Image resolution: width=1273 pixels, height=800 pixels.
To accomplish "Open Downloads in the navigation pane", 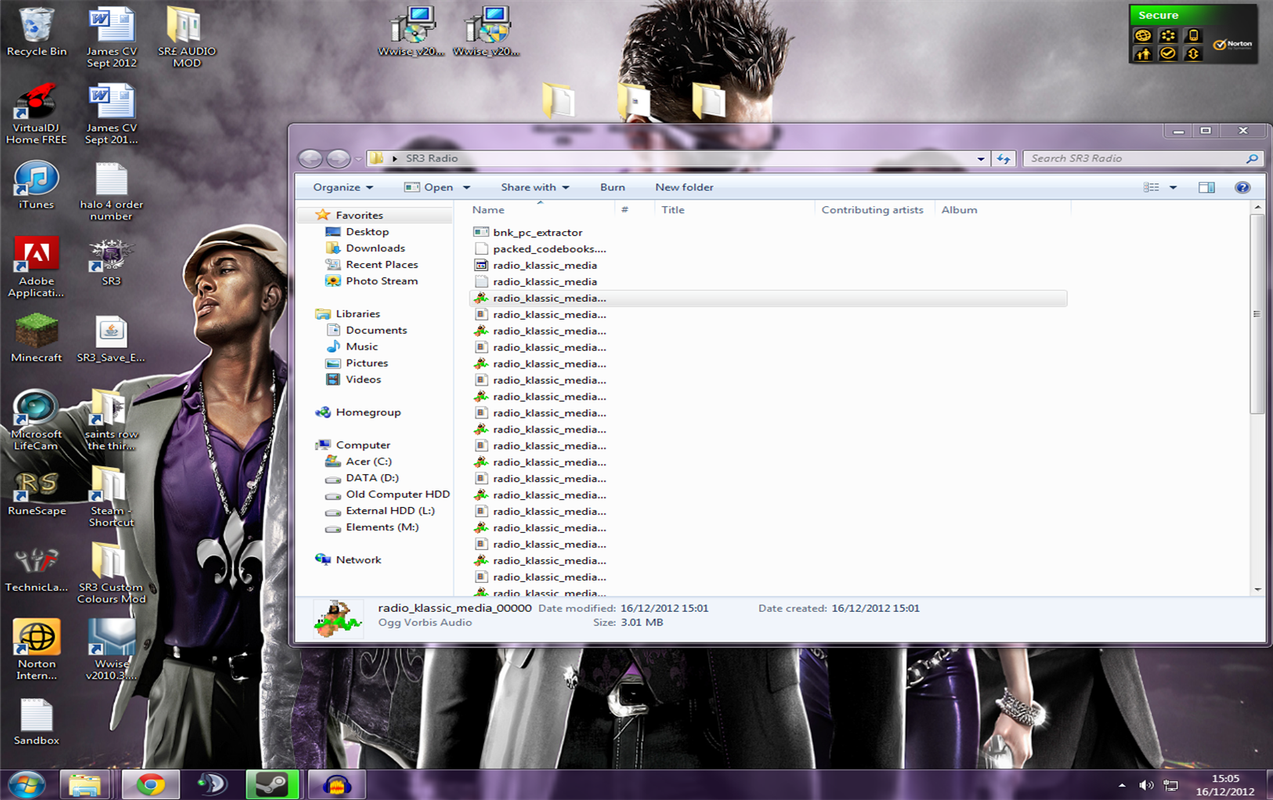I will coord(375,248).
